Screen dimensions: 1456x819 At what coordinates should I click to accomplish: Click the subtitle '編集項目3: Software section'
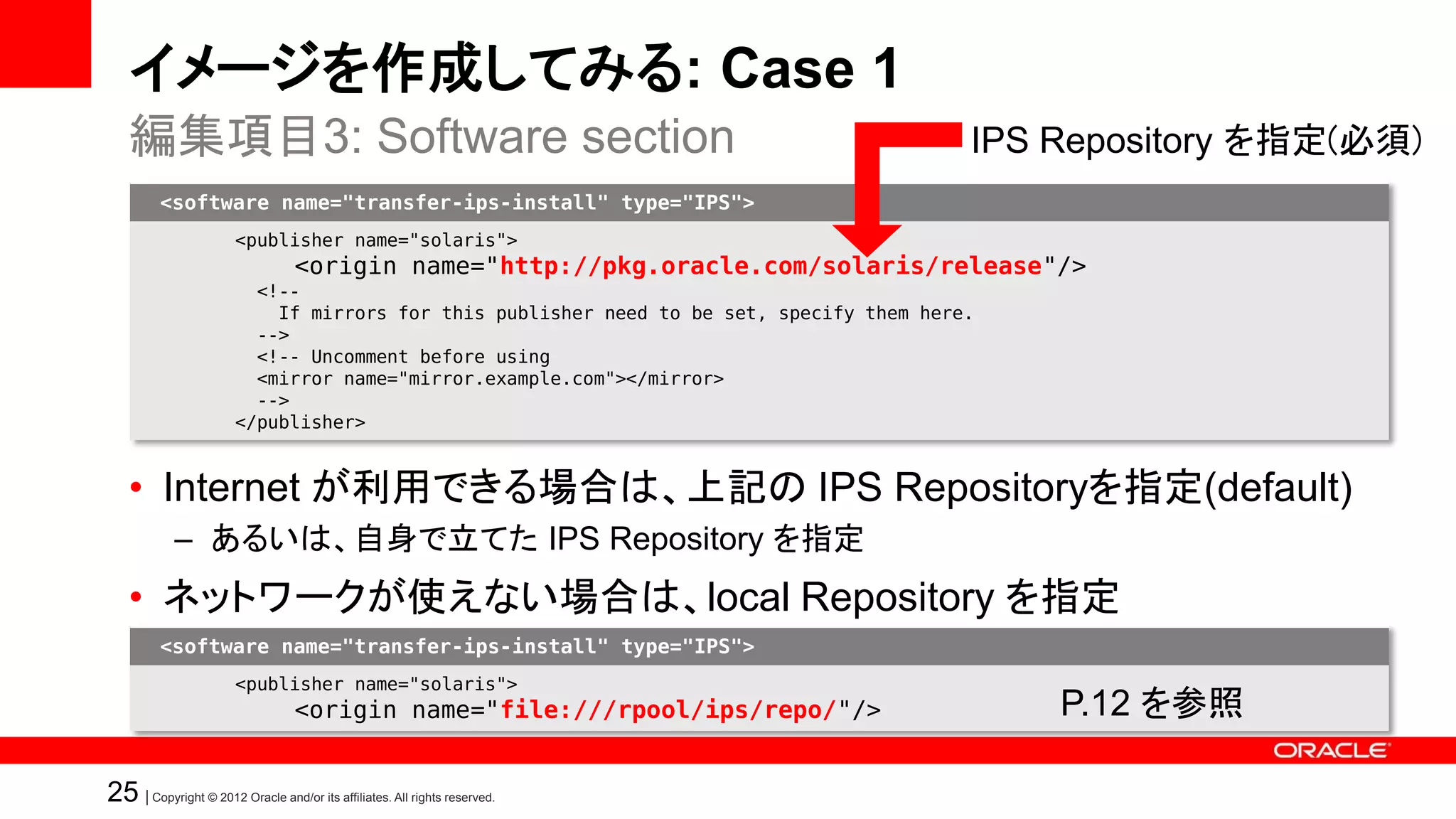tap(432, 136)
